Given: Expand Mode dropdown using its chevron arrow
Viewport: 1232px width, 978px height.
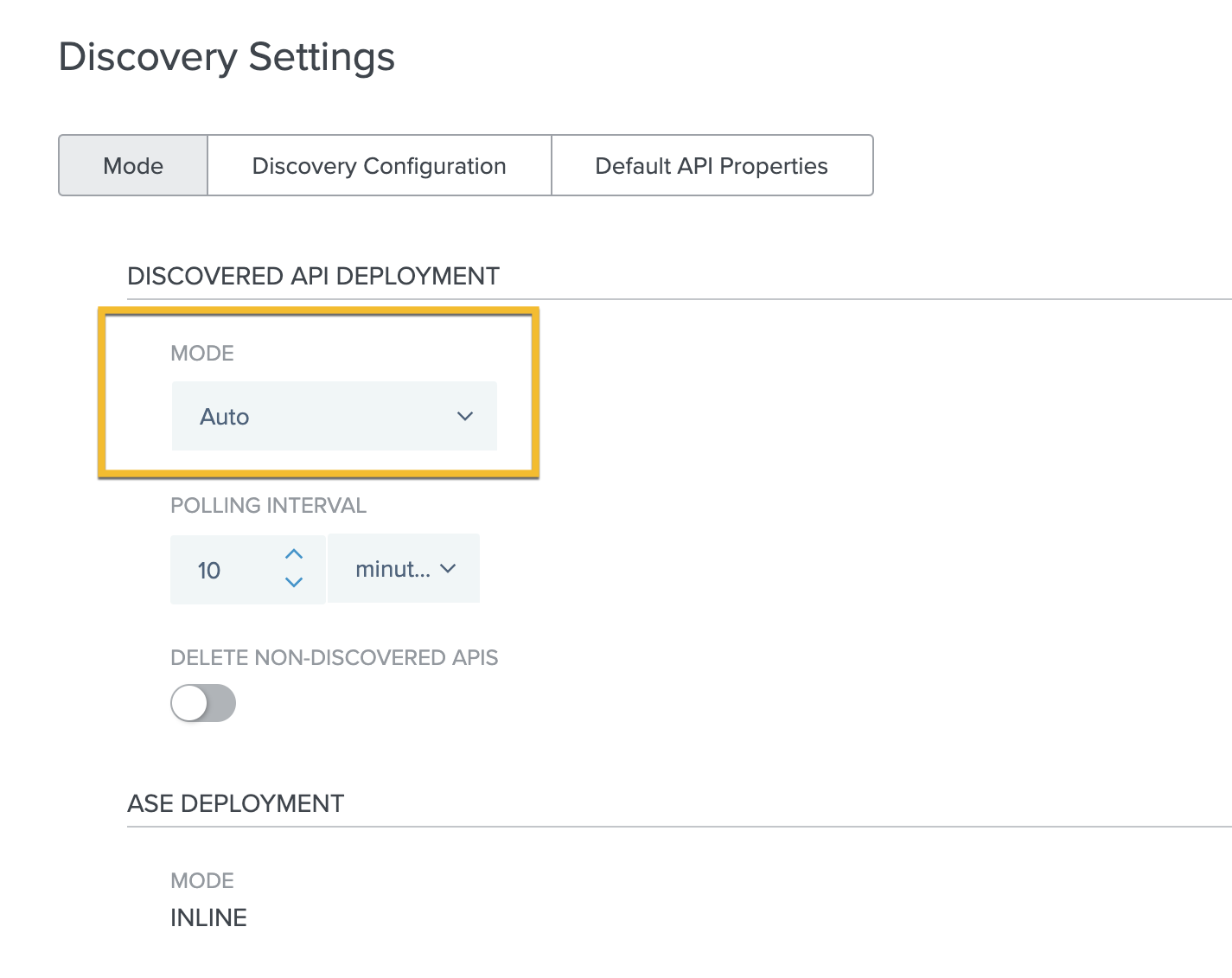Looking at the screenshot, I should click(x=465, y=417).
